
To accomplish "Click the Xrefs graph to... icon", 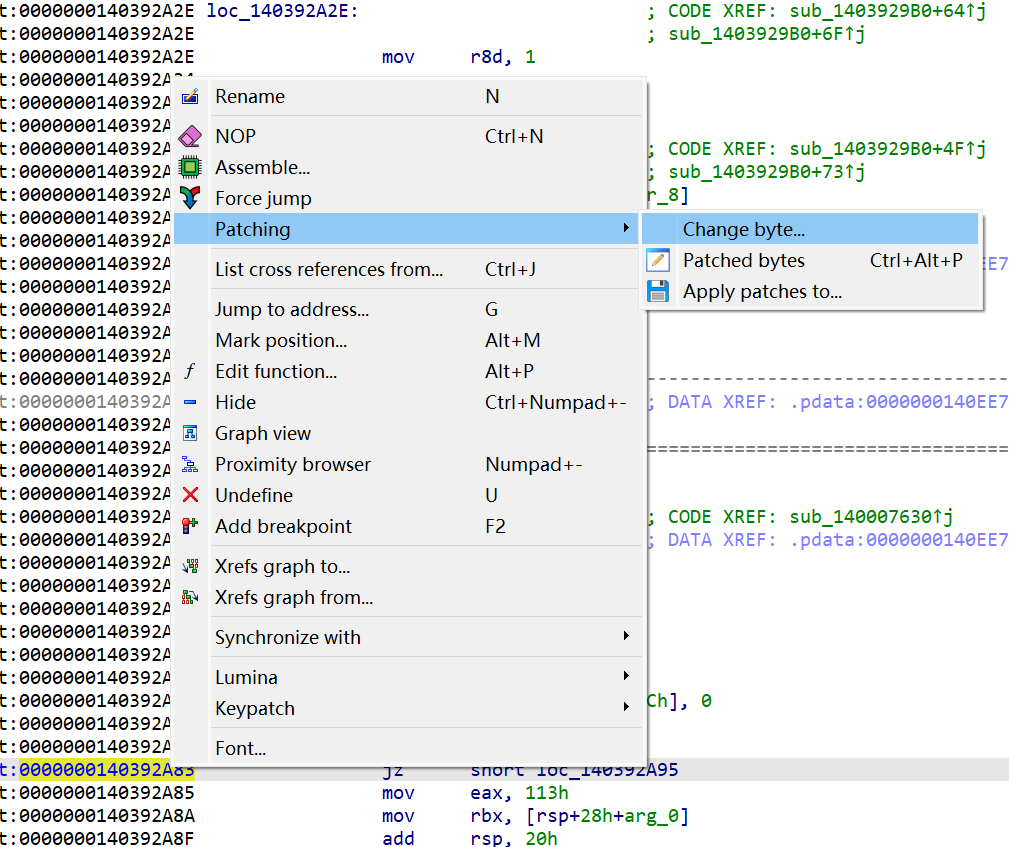I will [x=189, y=566].
